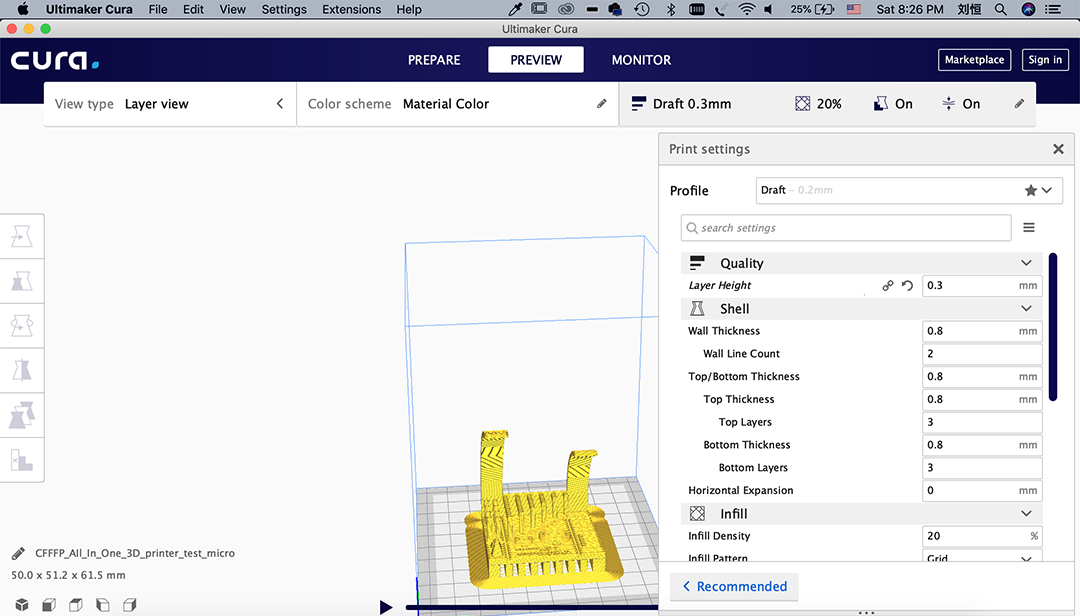
Task: Click the search settings field
Action: (846, 227)
